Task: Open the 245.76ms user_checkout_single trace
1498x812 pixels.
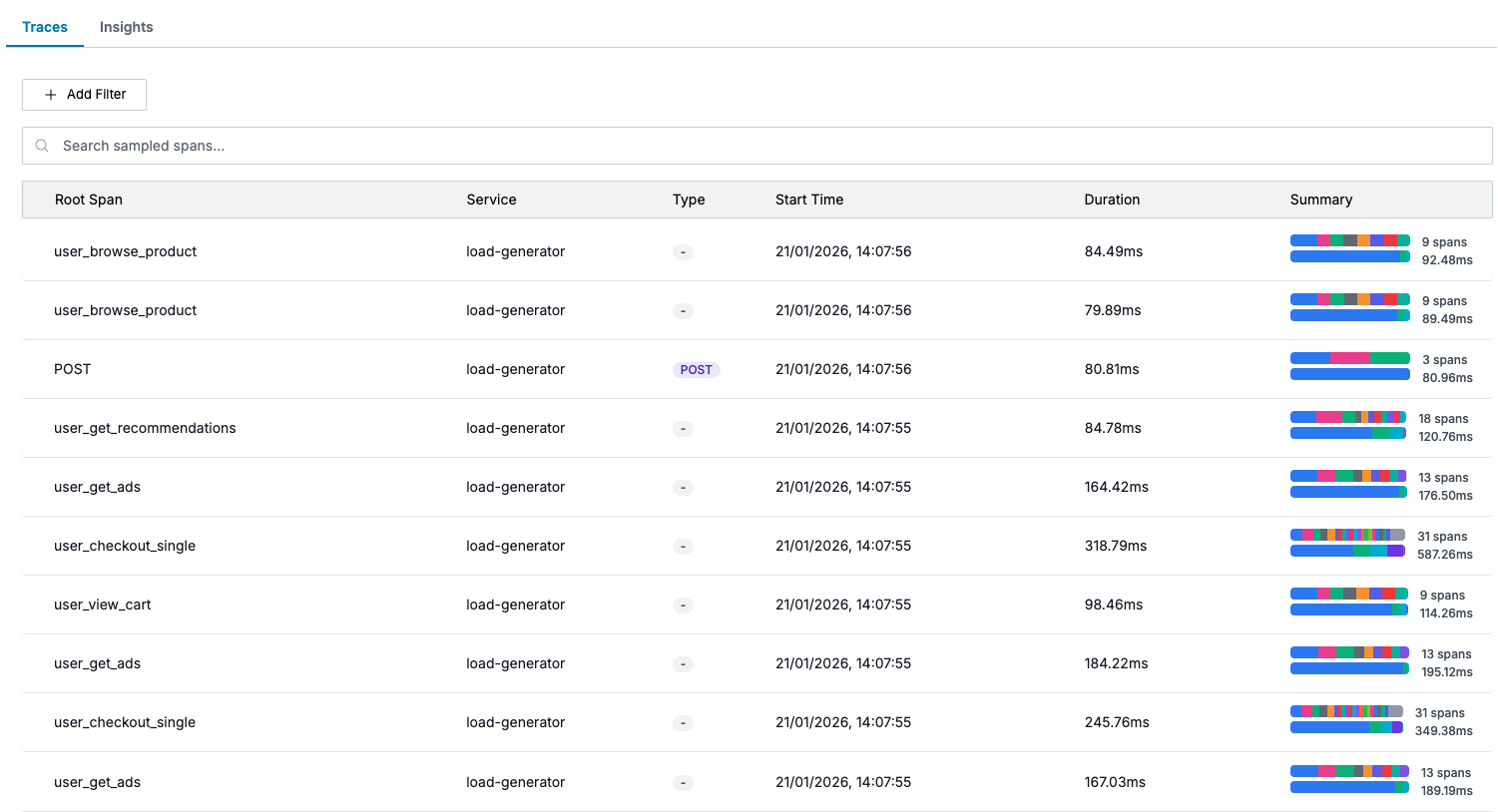Action: tap(125, 722)
